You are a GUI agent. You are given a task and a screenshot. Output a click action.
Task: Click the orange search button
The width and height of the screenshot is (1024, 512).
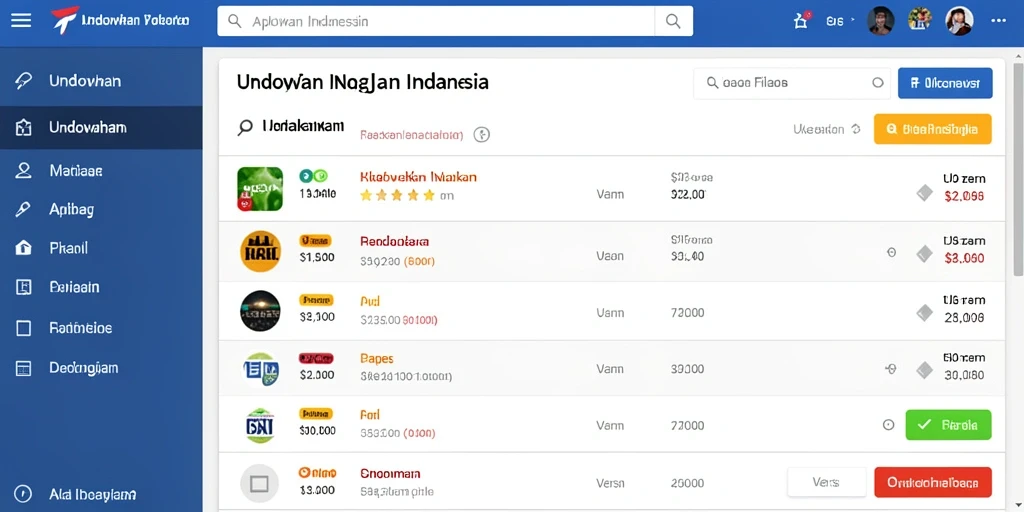pos(933,129)
